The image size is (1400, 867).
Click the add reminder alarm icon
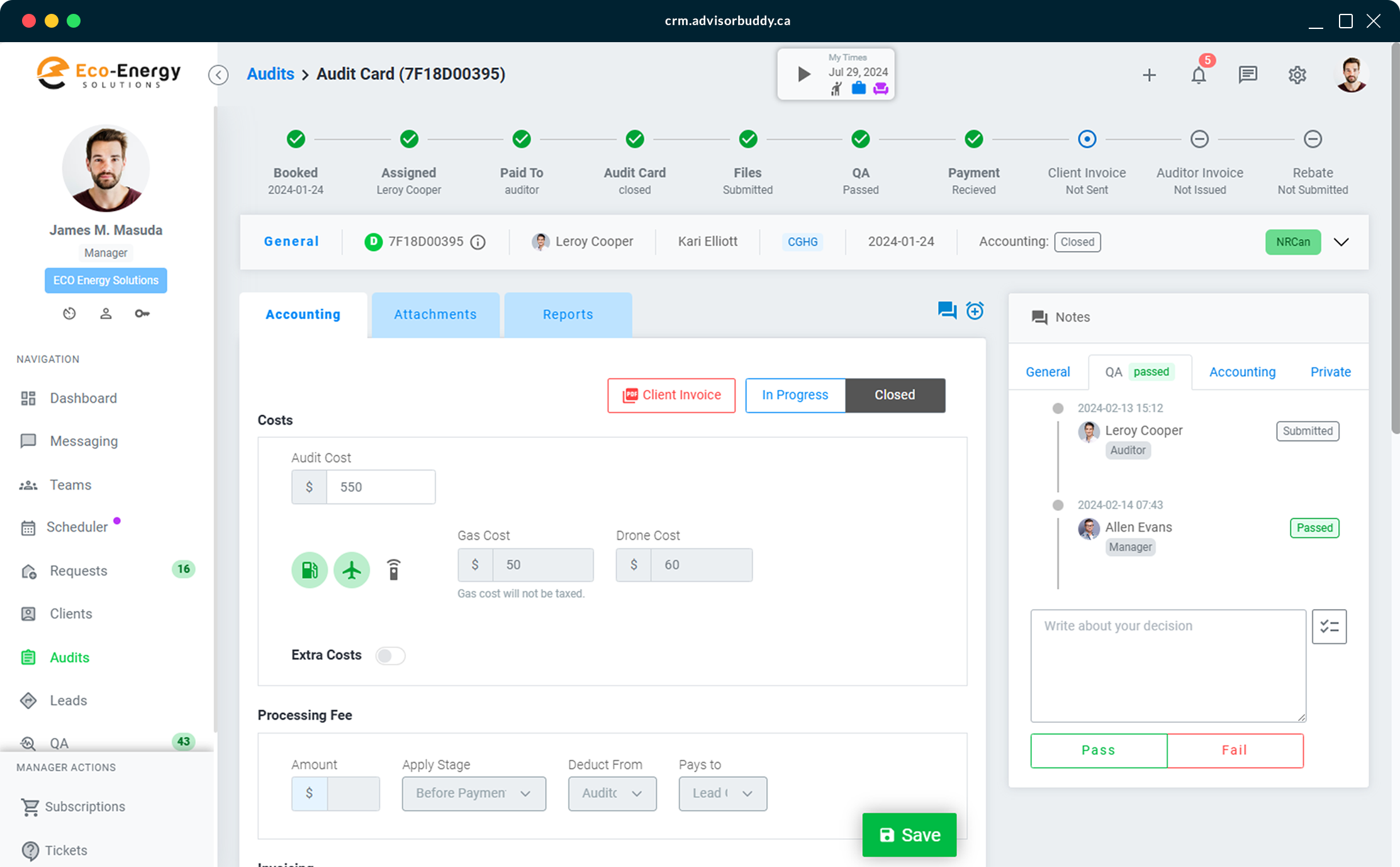[975, 310]
